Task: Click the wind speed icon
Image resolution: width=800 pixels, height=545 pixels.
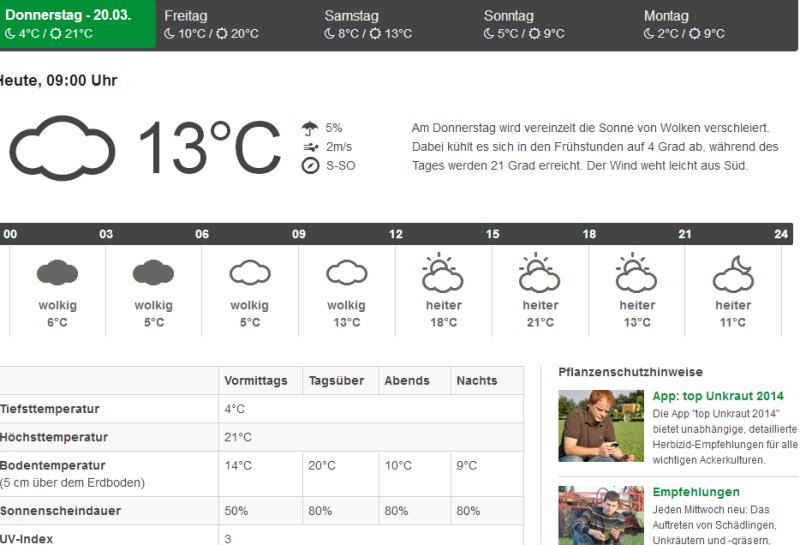Action: coord(310,147)
